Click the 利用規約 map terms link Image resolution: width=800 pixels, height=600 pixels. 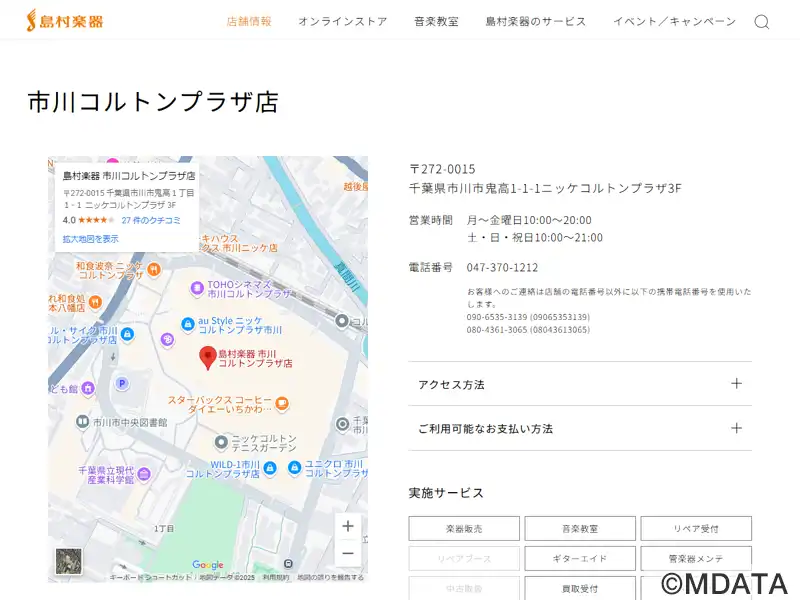click(x=276, y=578)
